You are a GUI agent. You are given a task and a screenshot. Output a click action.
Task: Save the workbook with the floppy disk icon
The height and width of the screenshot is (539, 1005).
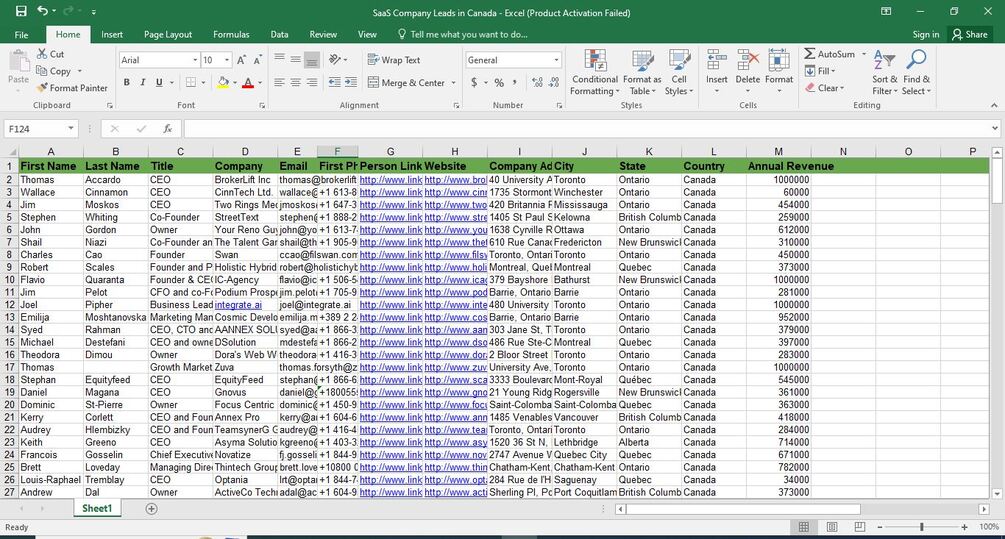[x=21, y=12]
